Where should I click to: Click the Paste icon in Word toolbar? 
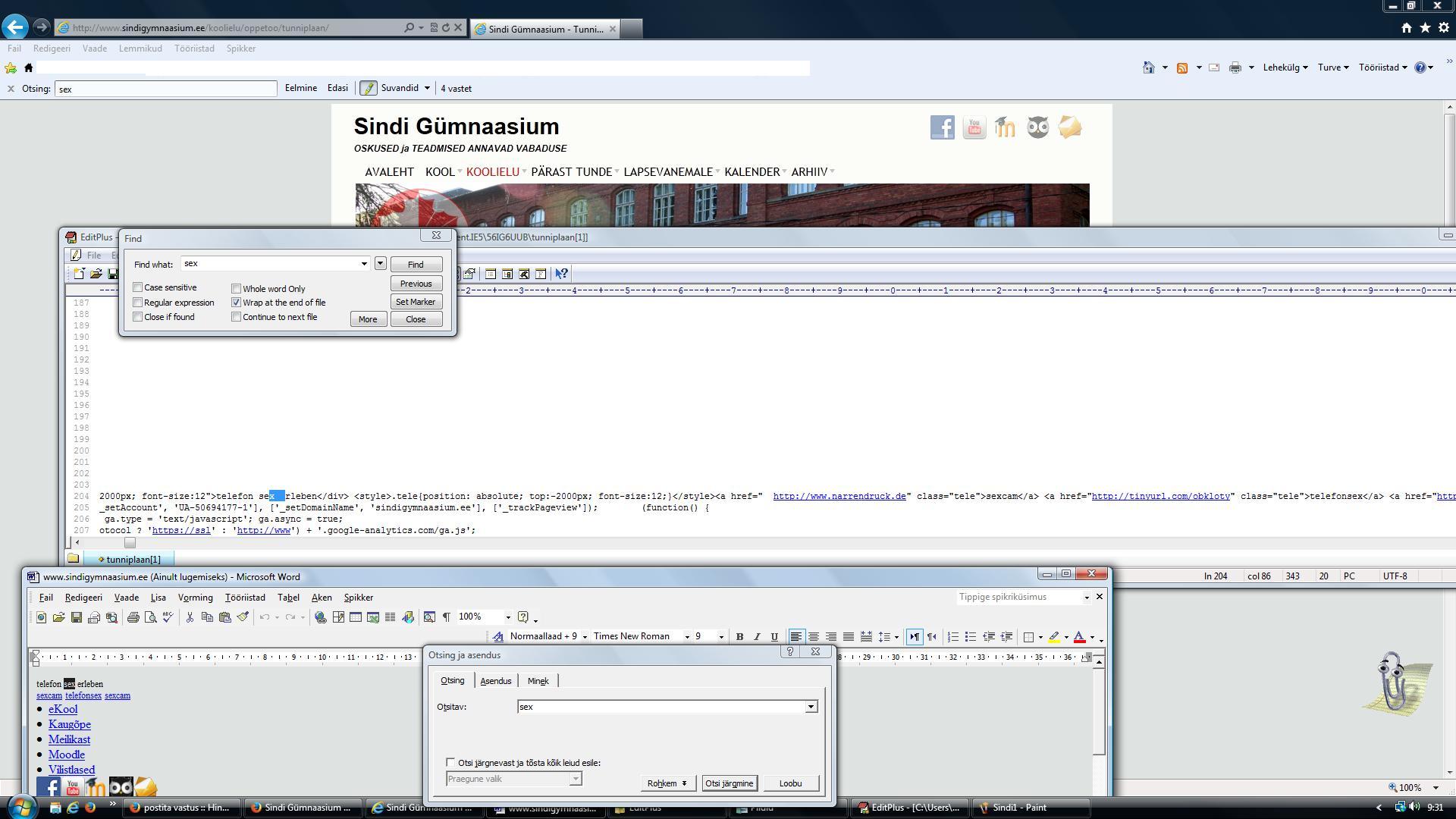[224, 617]
